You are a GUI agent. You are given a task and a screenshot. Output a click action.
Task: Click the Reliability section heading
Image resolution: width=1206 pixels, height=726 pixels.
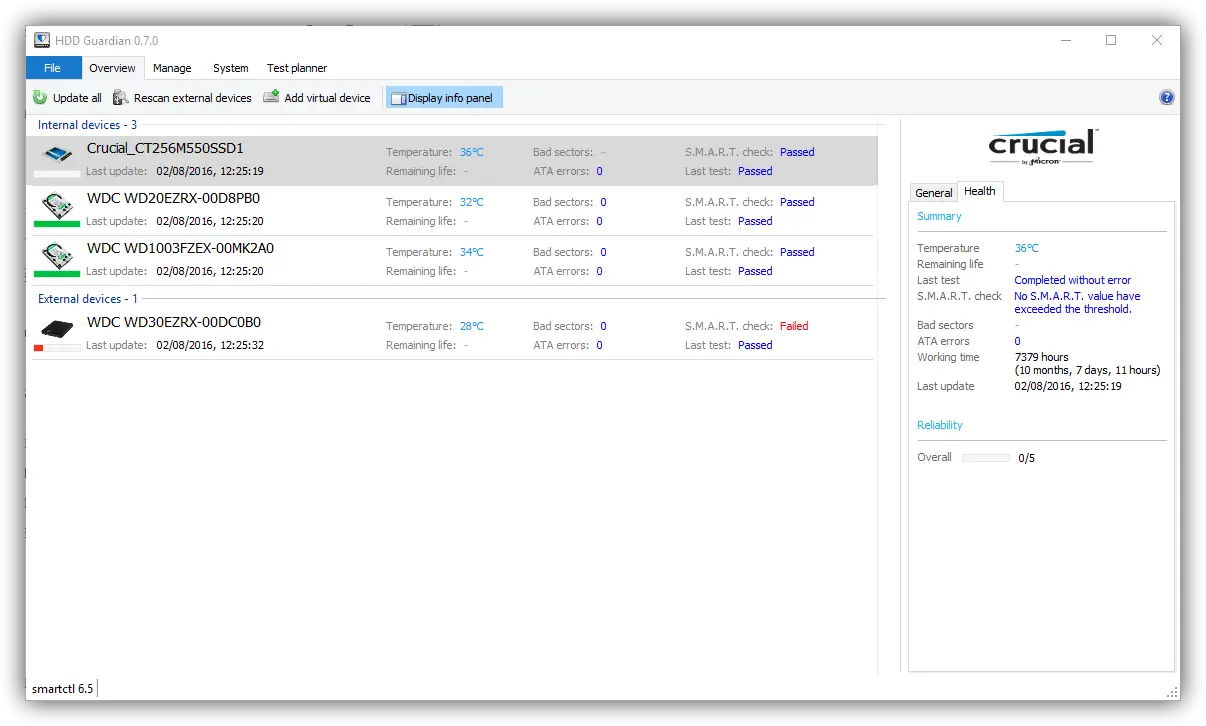(940, 425)
